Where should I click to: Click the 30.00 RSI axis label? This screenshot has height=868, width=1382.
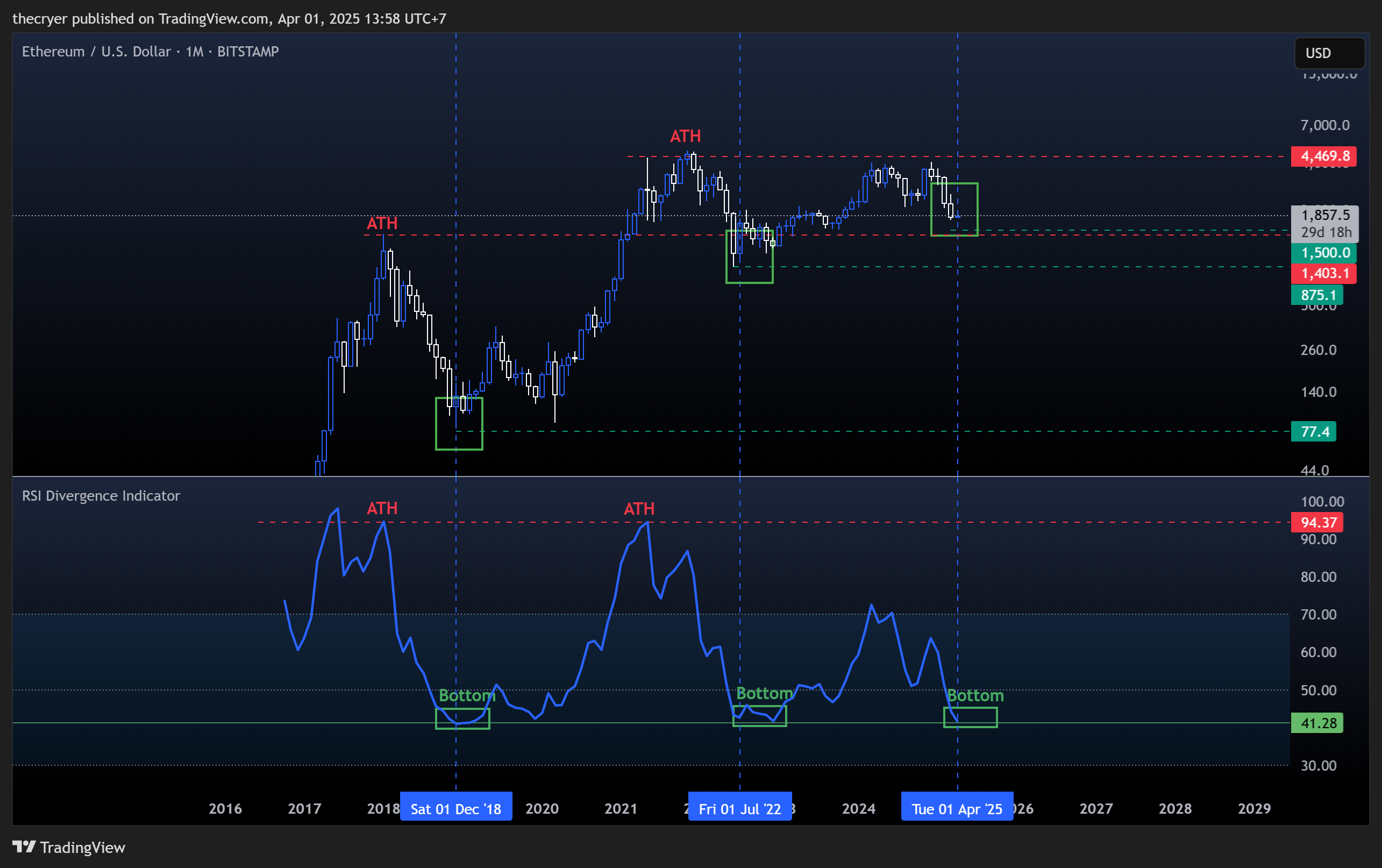coord(1319,765)
